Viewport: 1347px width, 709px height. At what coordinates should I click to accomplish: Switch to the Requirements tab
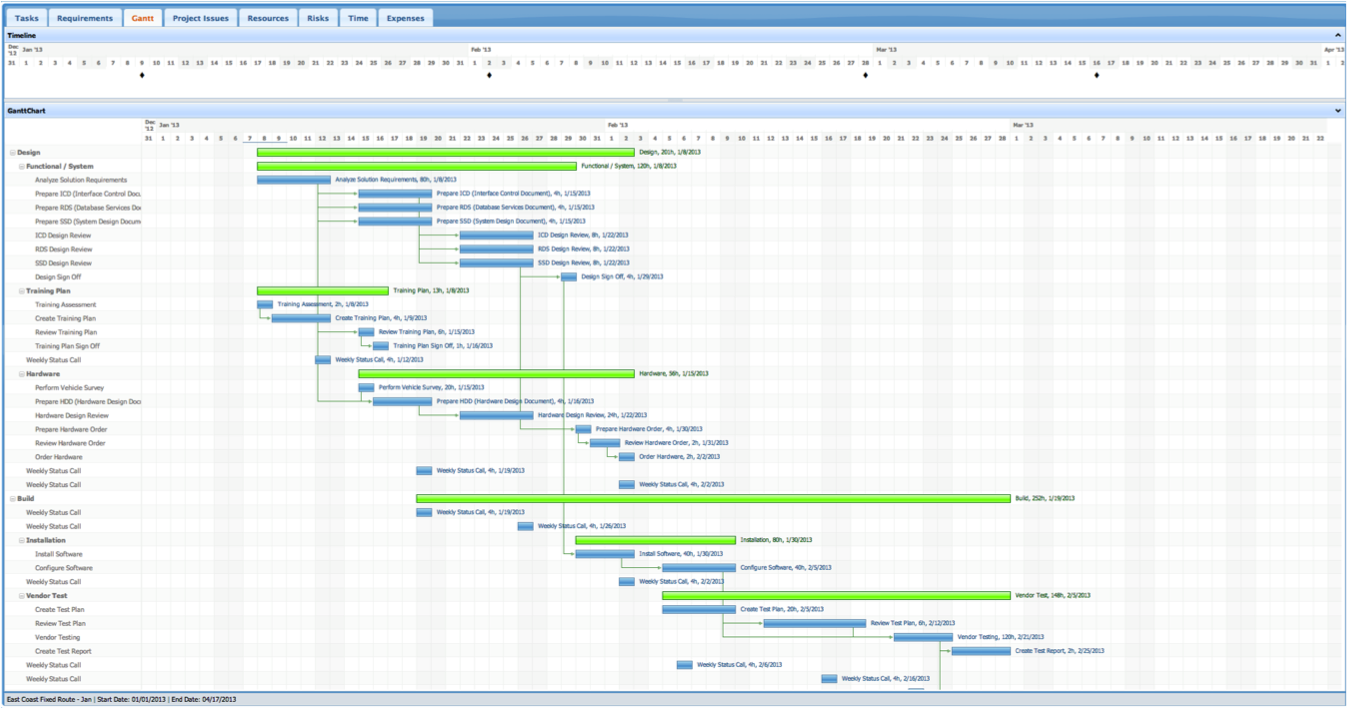coord(85,18)
